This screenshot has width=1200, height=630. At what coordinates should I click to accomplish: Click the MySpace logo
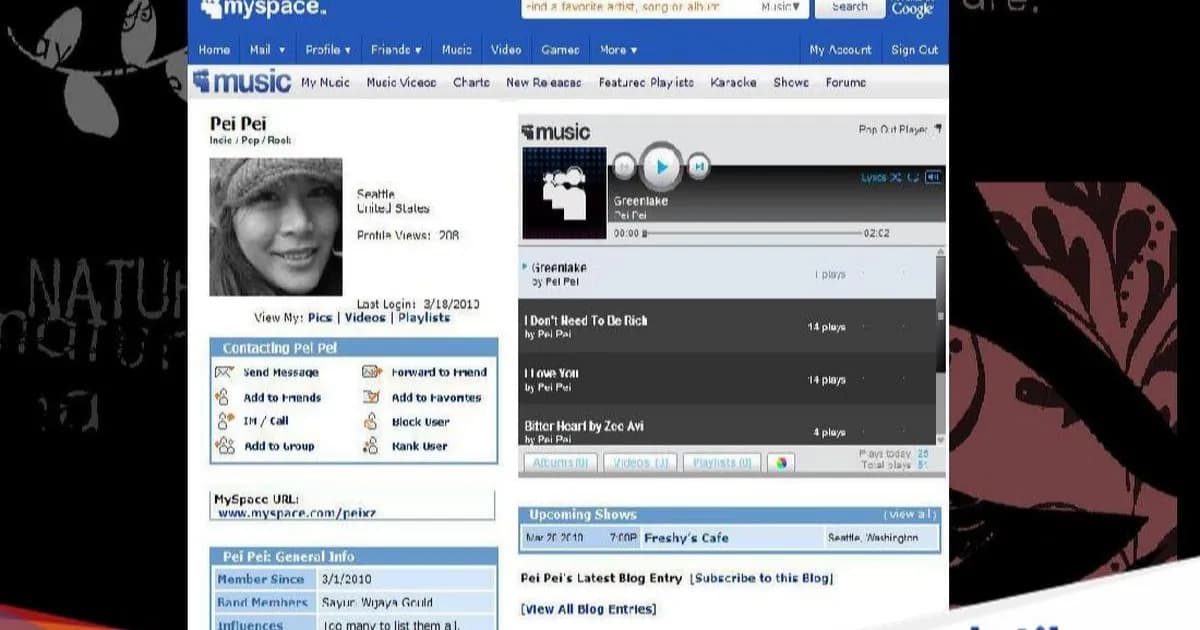(263, 9)
